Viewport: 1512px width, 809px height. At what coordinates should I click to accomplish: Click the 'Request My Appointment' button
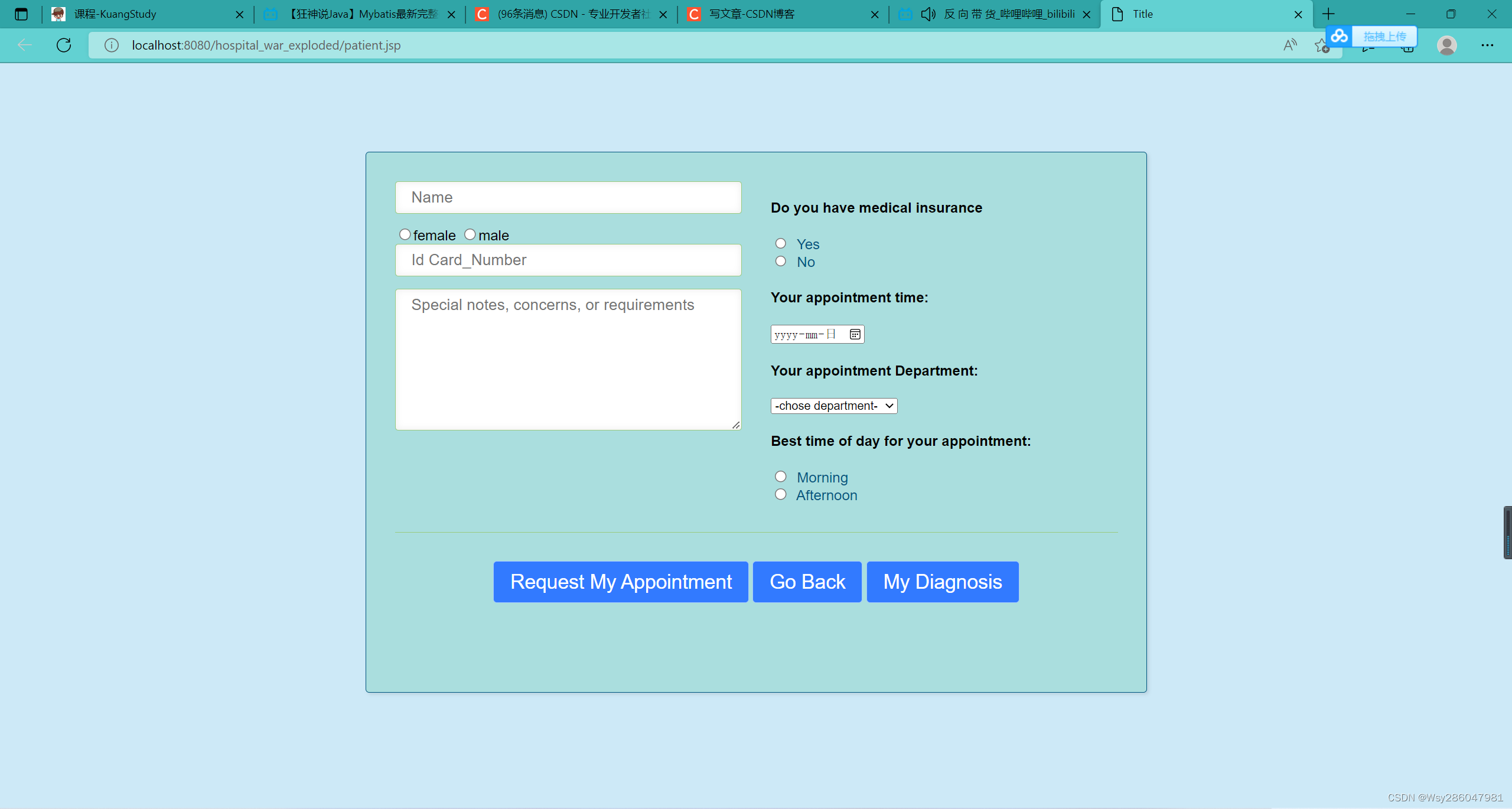[x=621, y=582]
